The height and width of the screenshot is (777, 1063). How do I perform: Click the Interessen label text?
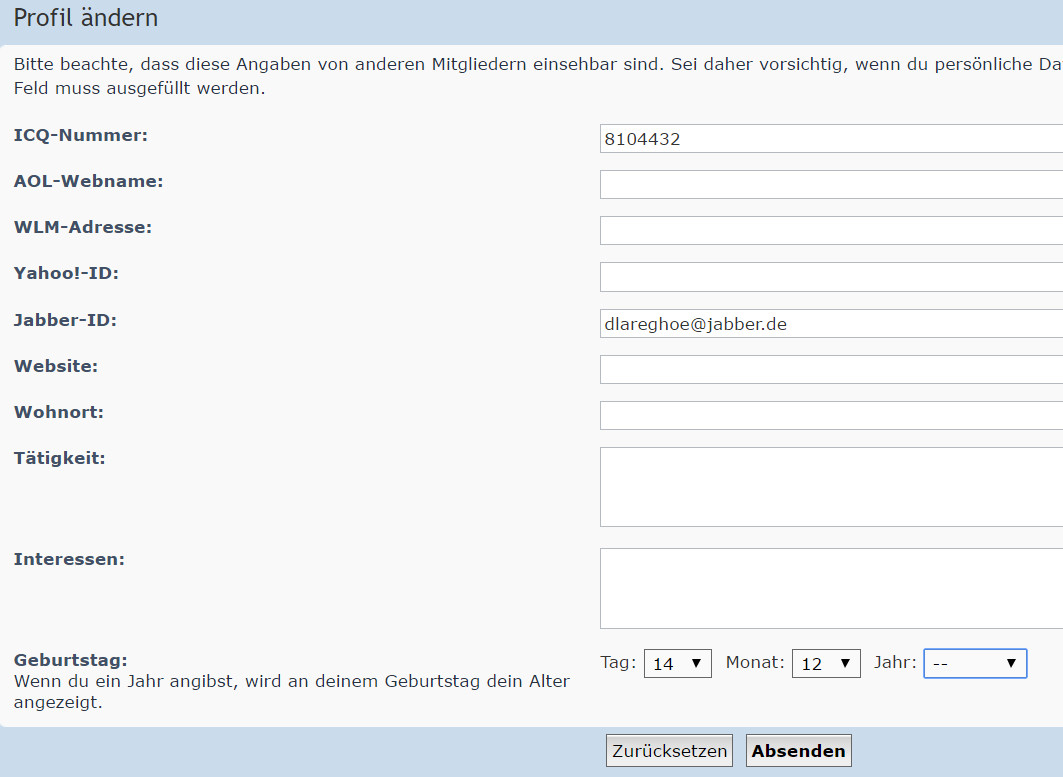(69, 559)
